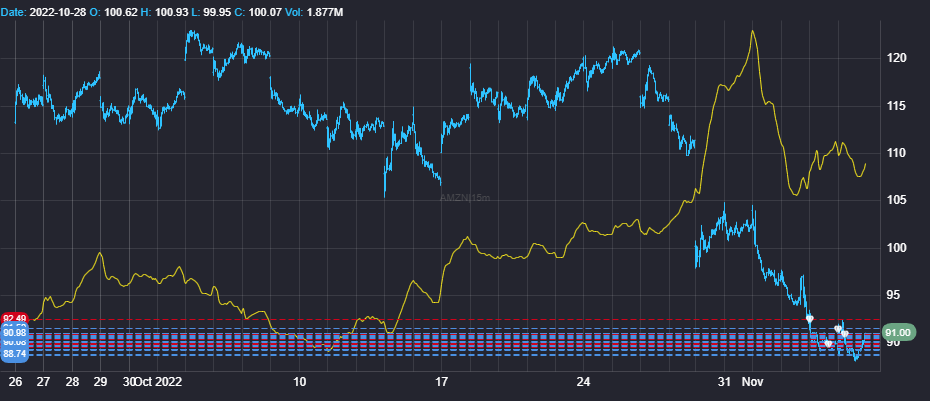Image resolution: width=930 pixels, height=401 pixels.
Task: Click the green 91.00 current price tag
Action: click(x=900, y=332)
